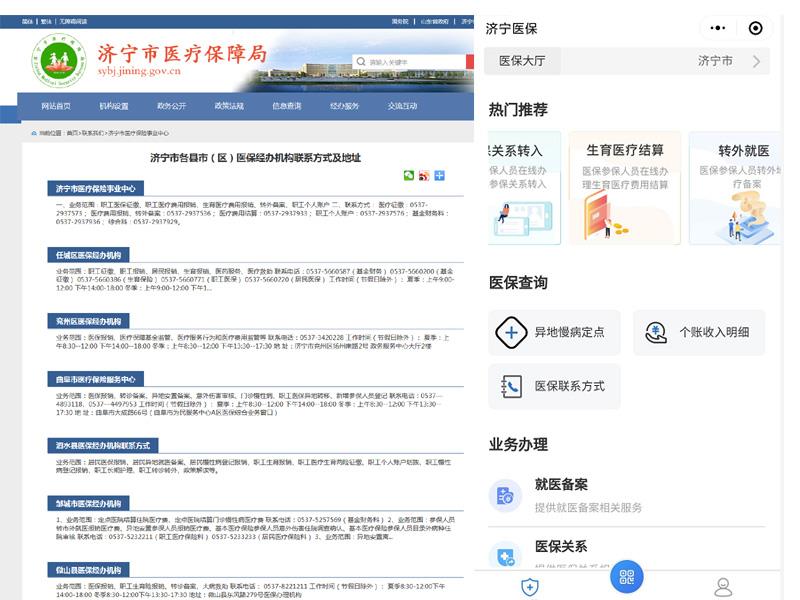Click the 就医备案 round blue icon
800x600 pixels.
(505, 495)
